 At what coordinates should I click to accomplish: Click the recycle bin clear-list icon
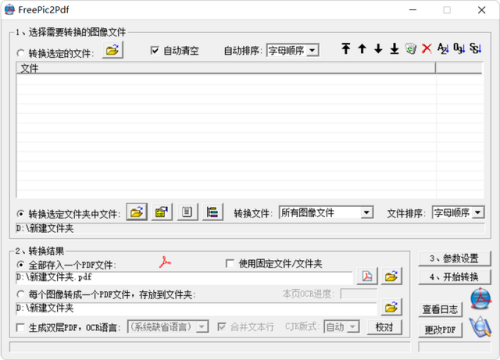[x=411, y=49]
